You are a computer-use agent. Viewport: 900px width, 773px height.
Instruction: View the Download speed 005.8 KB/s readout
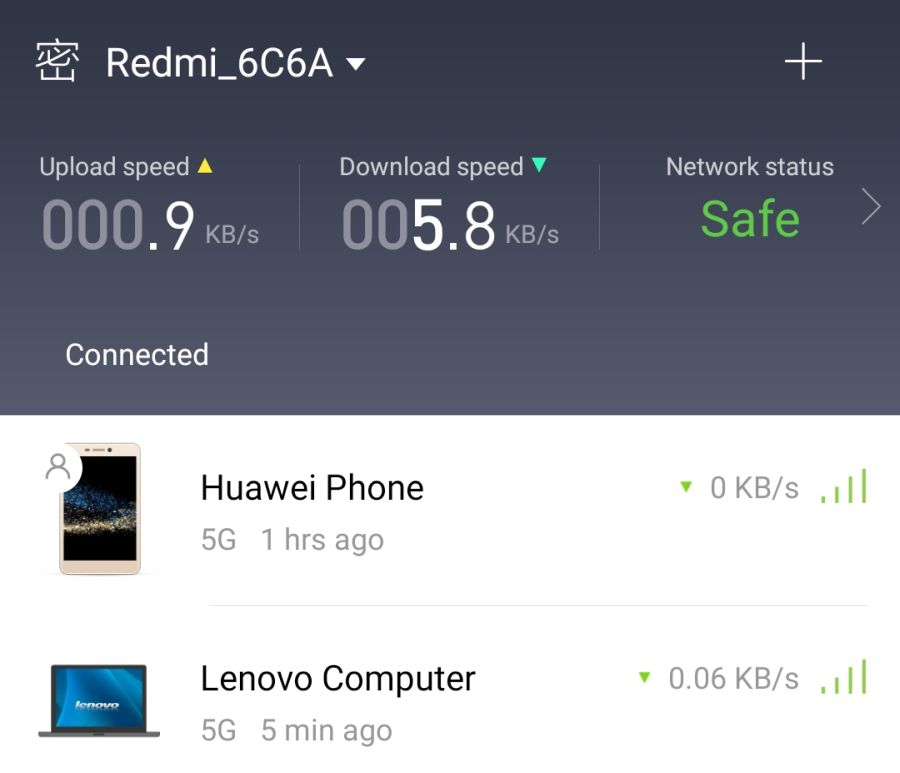coord(450,225)
